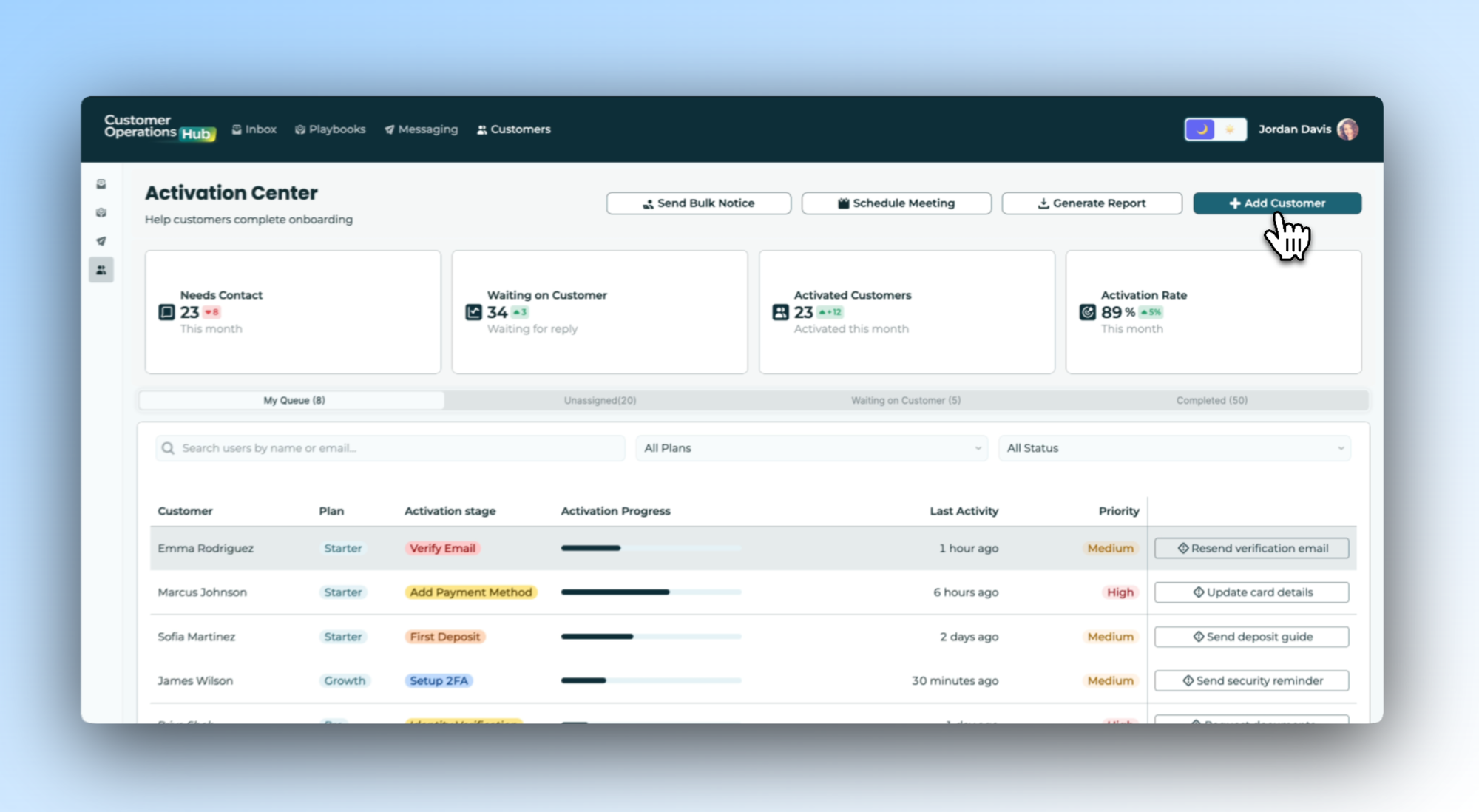Click the search users input field
Viewport: 1479px width, 812px height.
point(390,448)
